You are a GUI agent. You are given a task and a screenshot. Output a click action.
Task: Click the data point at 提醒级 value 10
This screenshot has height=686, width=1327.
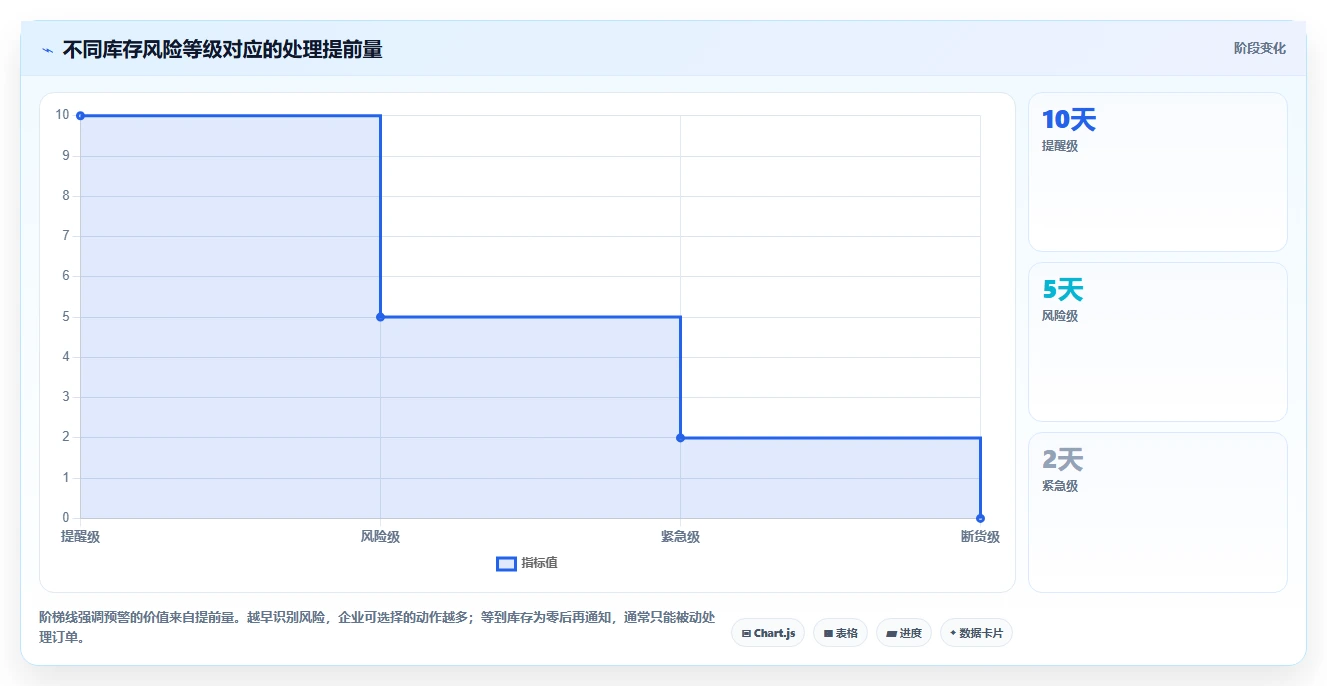pos(80,115)
